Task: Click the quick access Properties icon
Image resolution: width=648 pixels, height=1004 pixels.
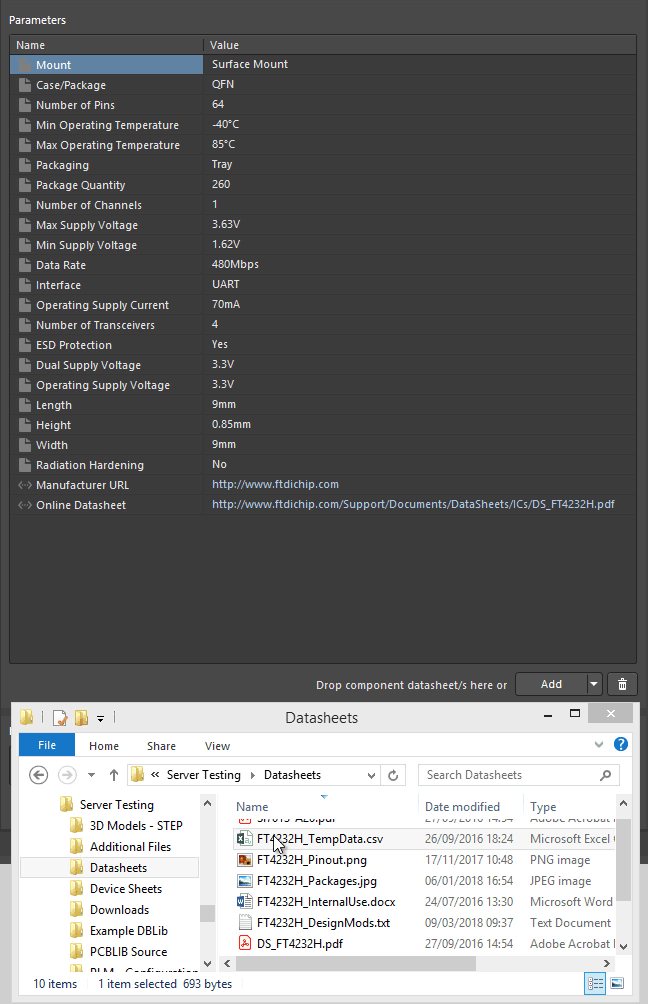Action: point(60,718)
